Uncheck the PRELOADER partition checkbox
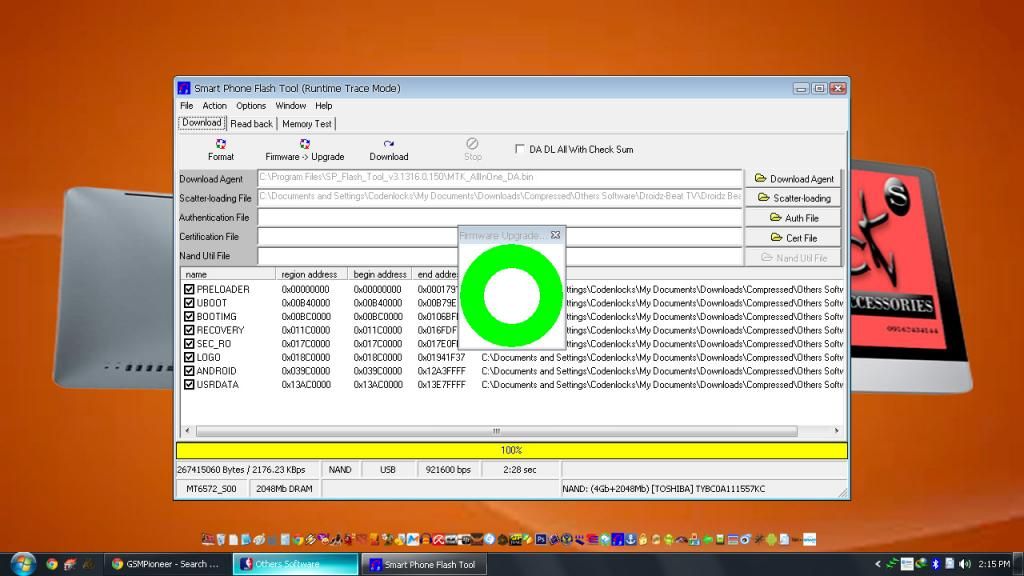The height and width of the screenshot is (576, 1024). point(189,289)
